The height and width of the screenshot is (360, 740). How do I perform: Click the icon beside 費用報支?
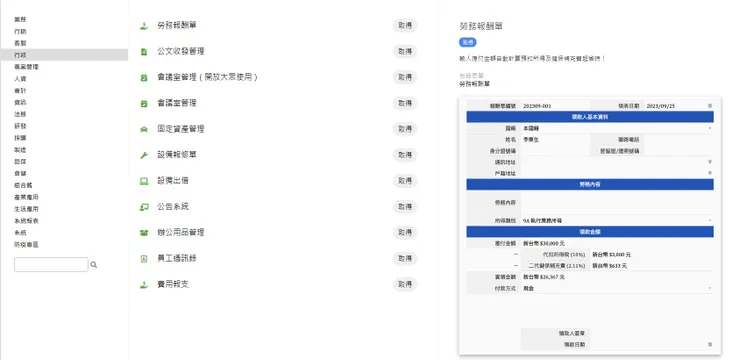coord(144,285)
